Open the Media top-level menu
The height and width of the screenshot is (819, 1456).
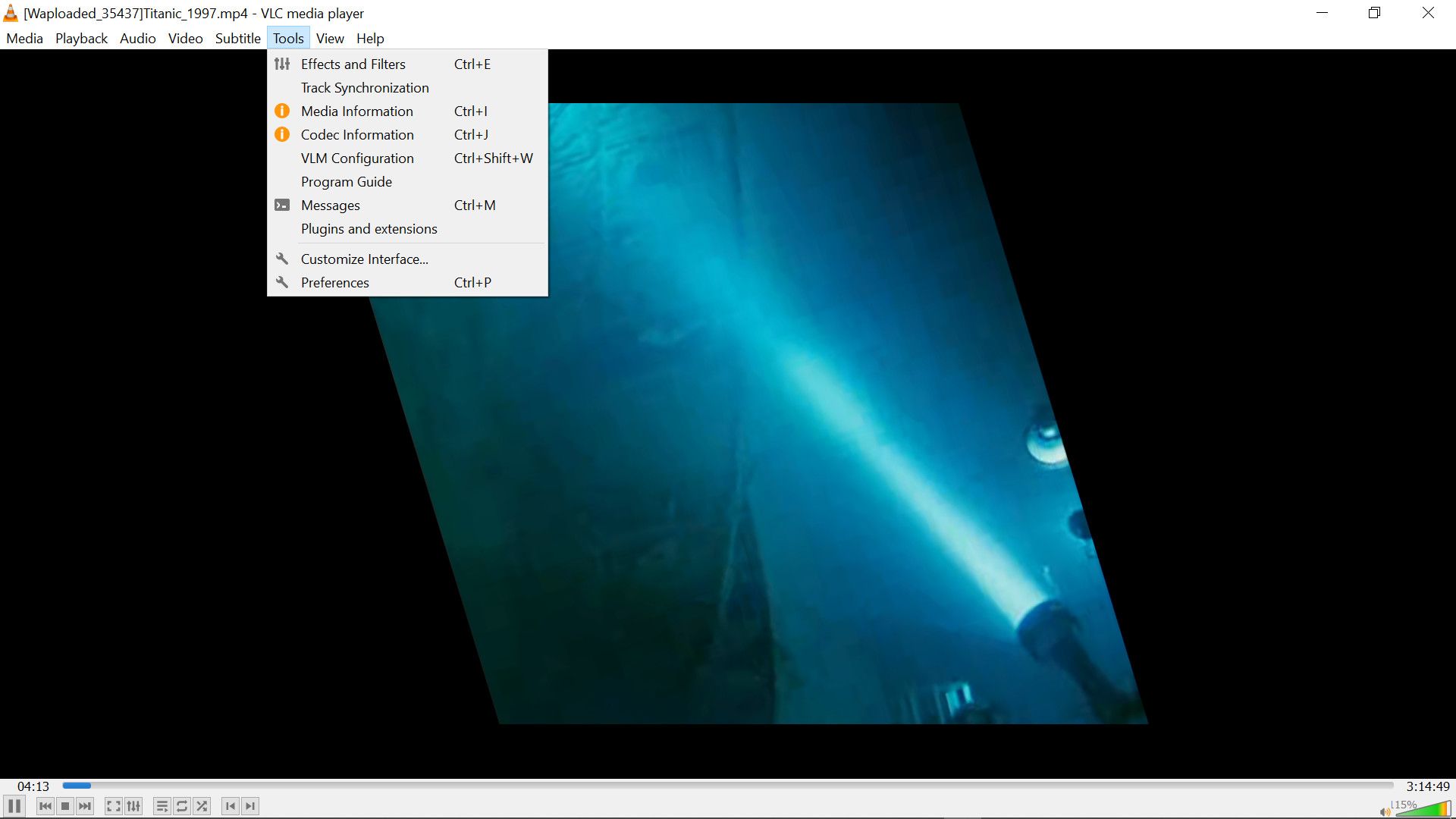24,38
